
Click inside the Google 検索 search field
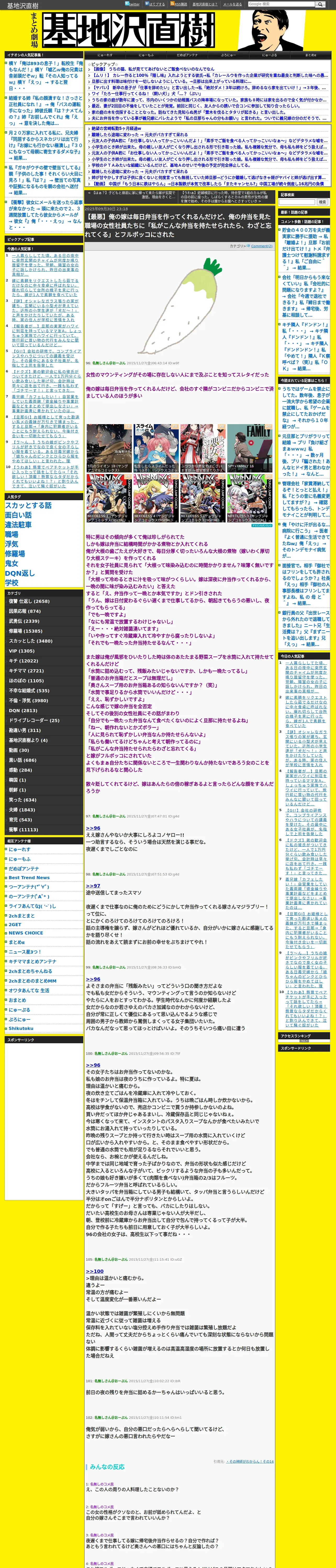281,4
